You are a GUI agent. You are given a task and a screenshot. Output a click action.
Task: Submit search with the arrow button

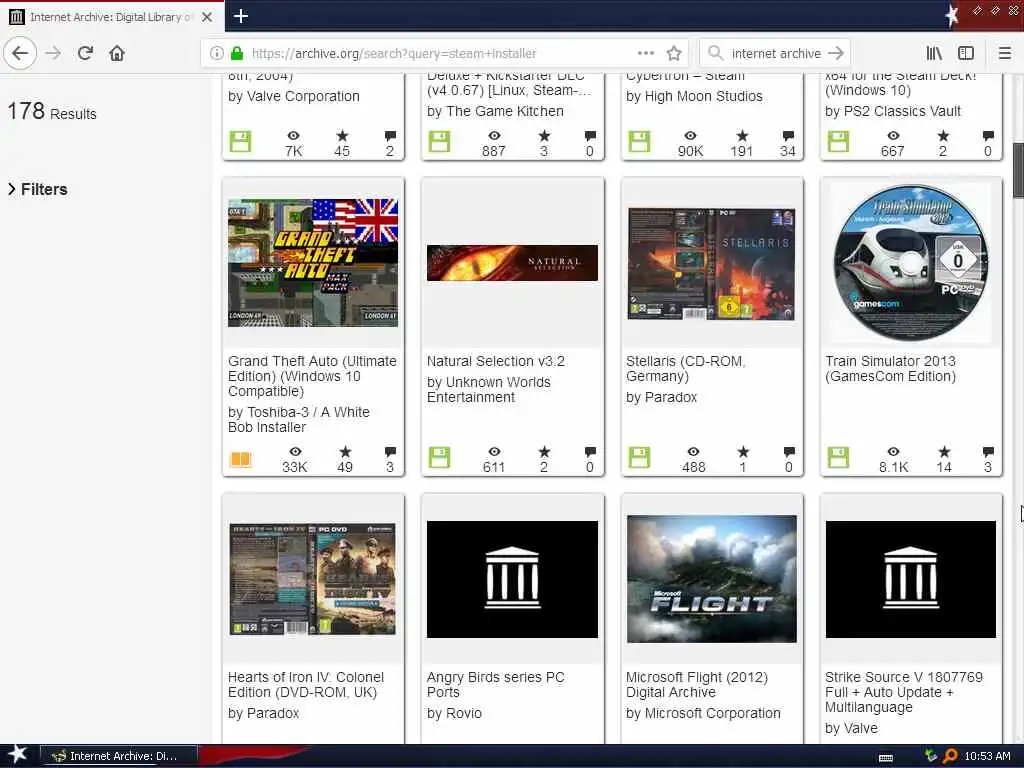point(835,53)
